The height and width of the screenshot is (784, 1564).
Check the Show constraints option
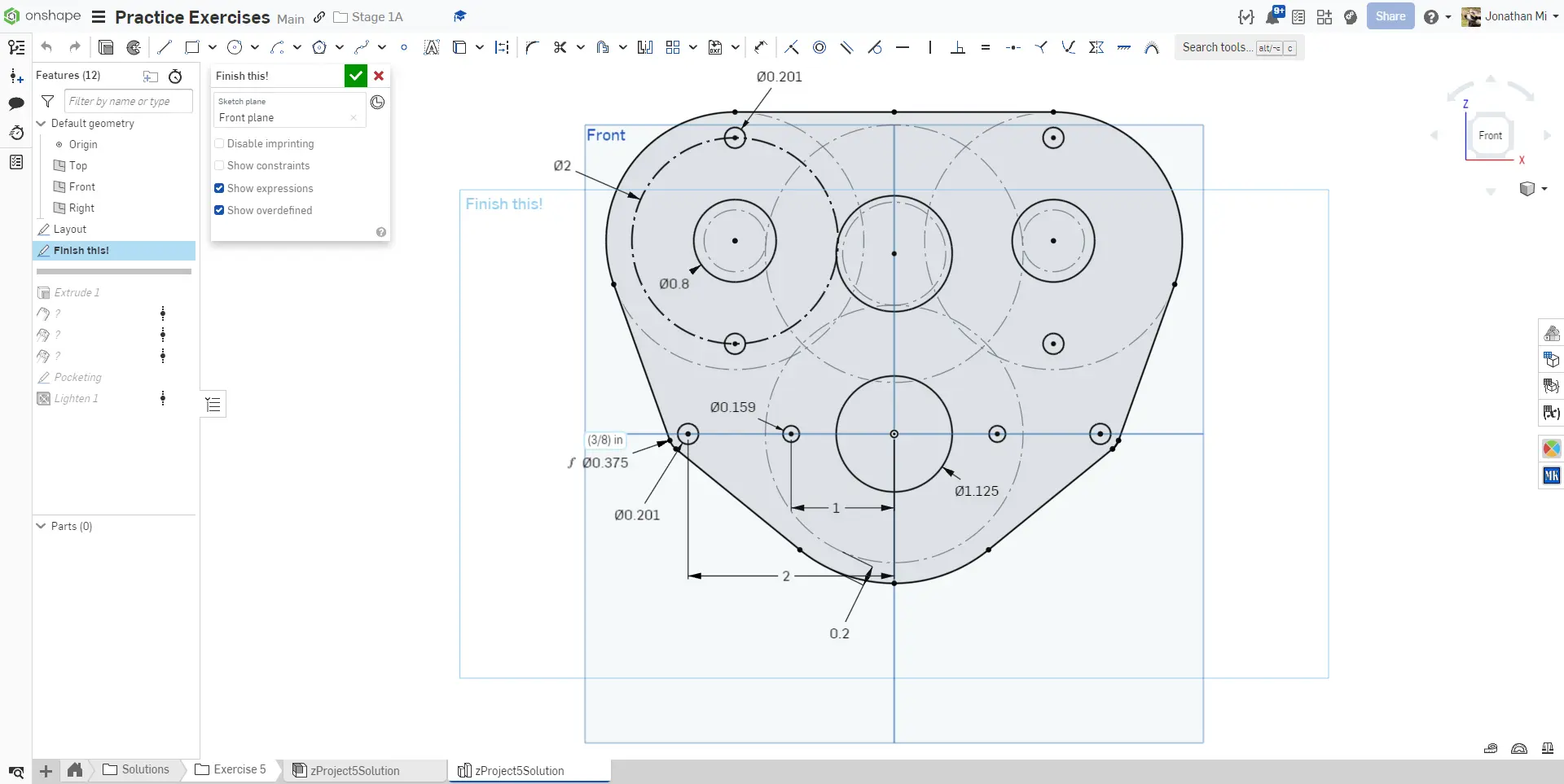219,165
